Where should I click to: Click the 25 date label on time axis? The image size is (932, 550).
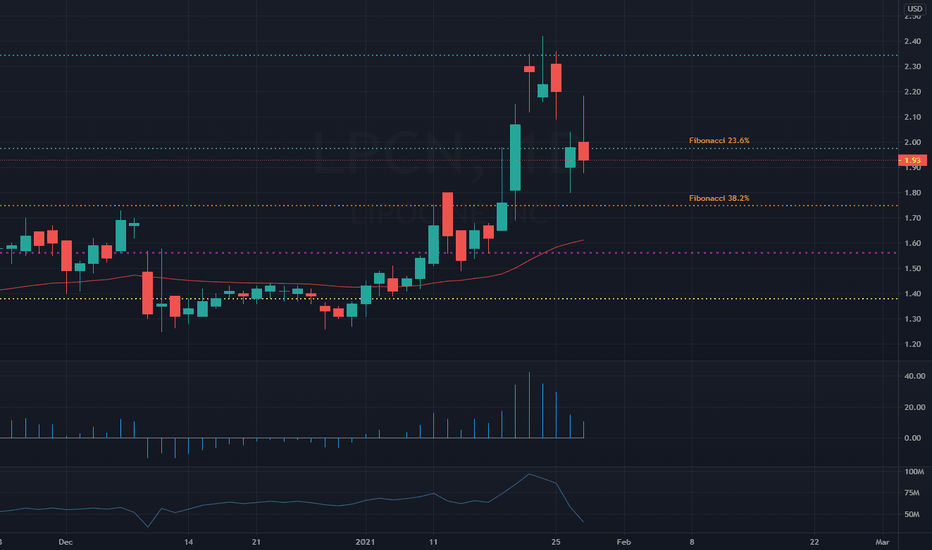[556, 542]
